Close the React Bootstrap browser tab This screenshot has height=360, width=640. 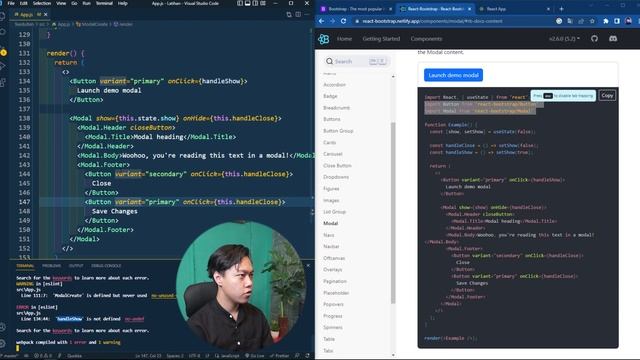469,9
